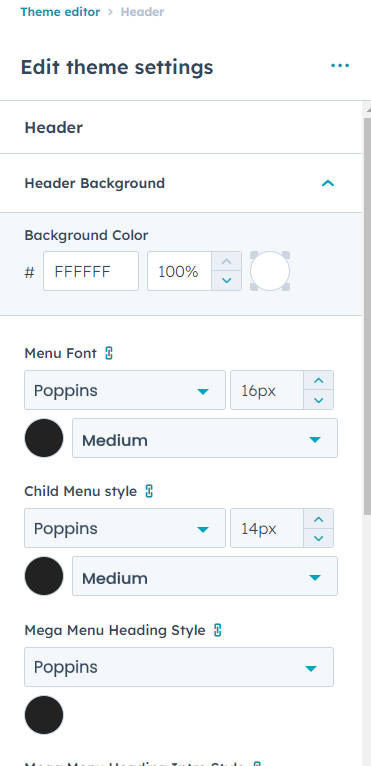
Task: Collapse the Header Background section
Action: tap(327, 184)
